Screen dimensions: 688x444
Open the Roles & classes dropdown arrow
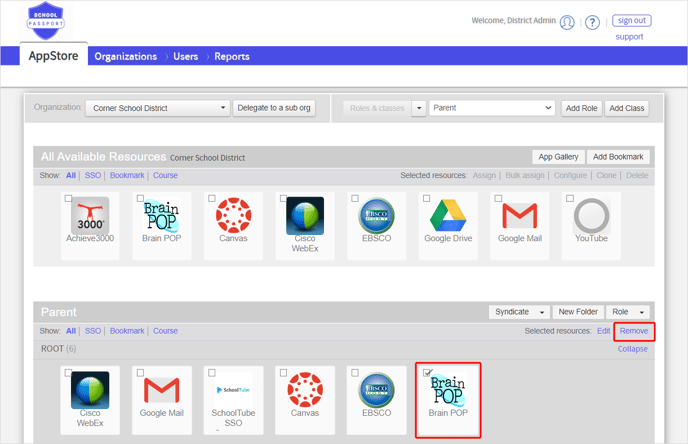point(419,108)
